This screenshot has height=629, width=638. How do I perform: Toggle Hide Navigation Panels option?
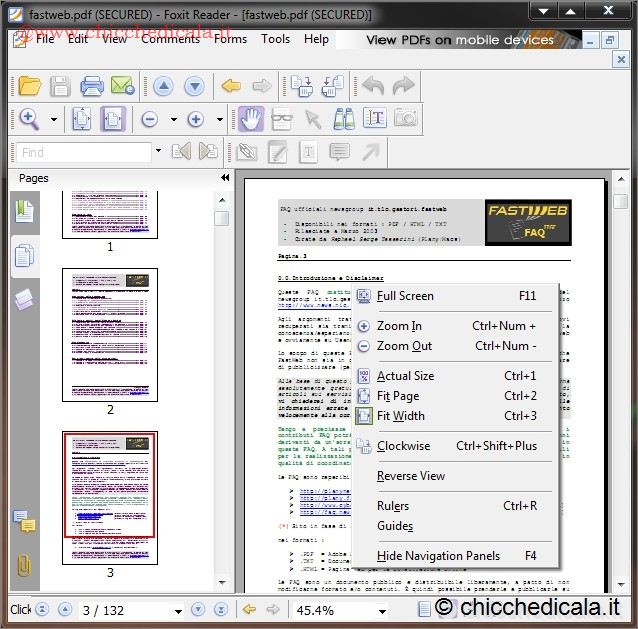438,556
